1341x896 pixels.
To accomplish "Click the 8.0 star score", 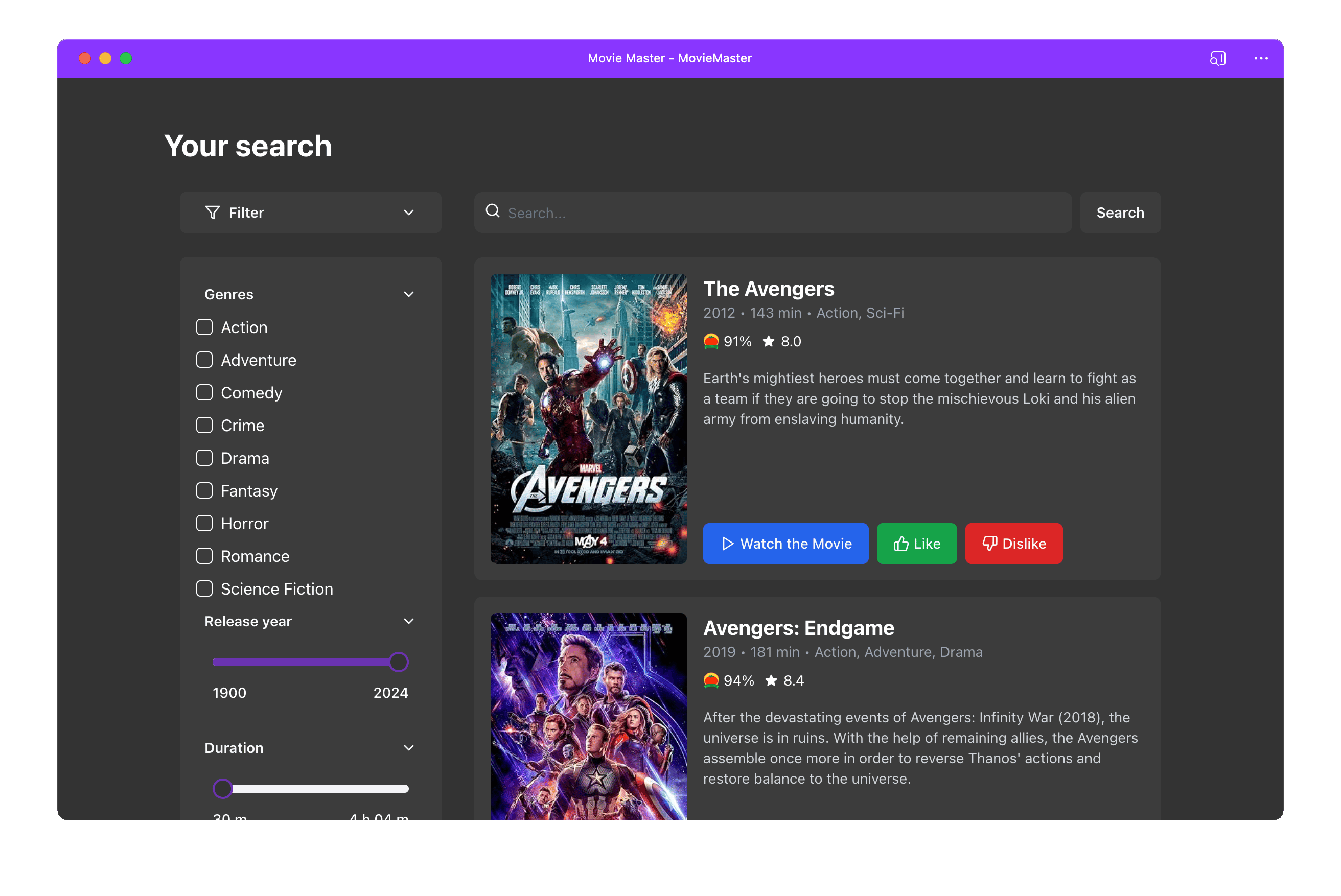I will tap(791, 341).
